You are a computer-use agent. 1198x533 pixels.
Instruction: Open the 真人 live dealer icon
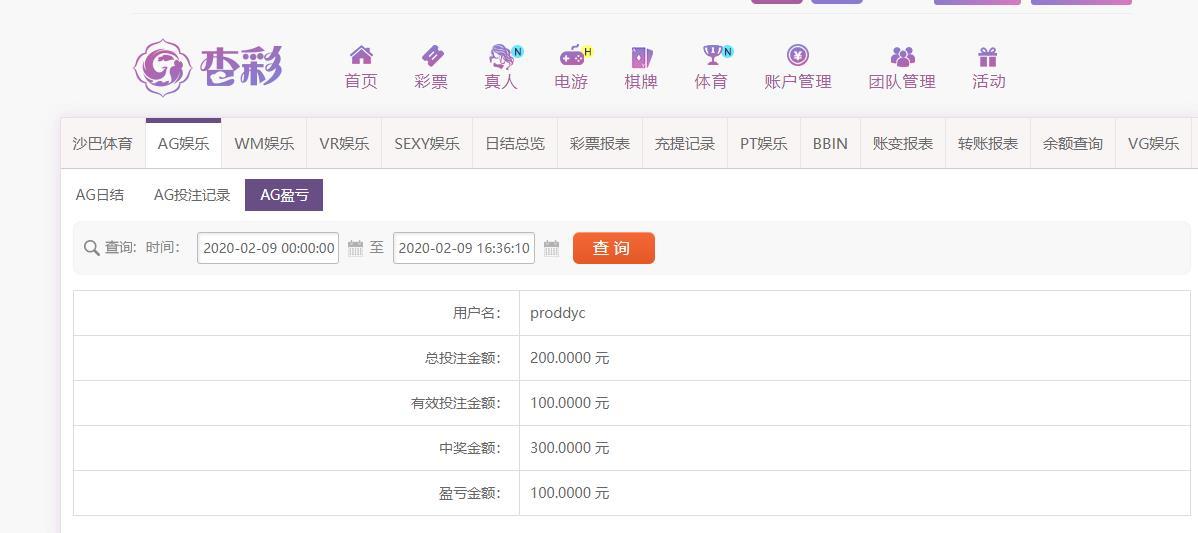[x=501, y=56]
